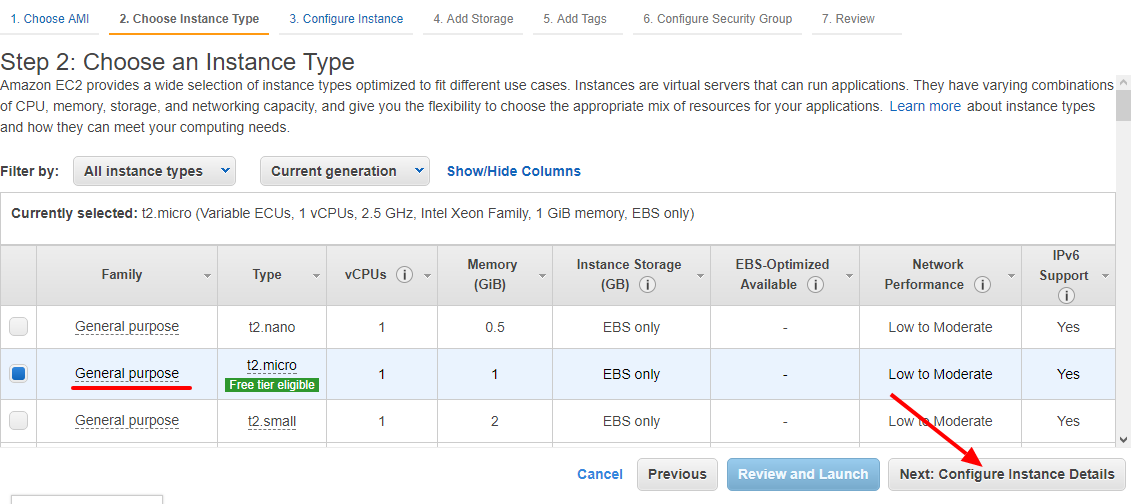Open the Network Performance column sort arrow

pos(1011,277)
